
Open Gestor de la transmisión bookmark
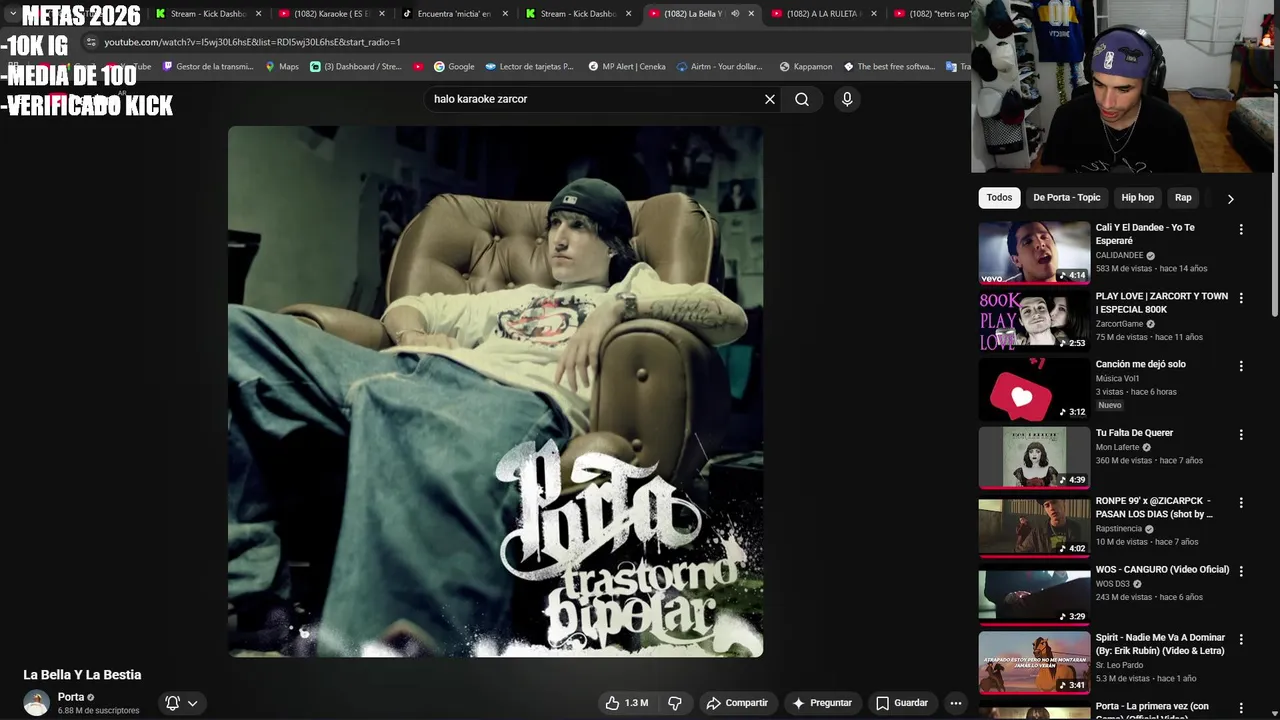tap(207, 67)
